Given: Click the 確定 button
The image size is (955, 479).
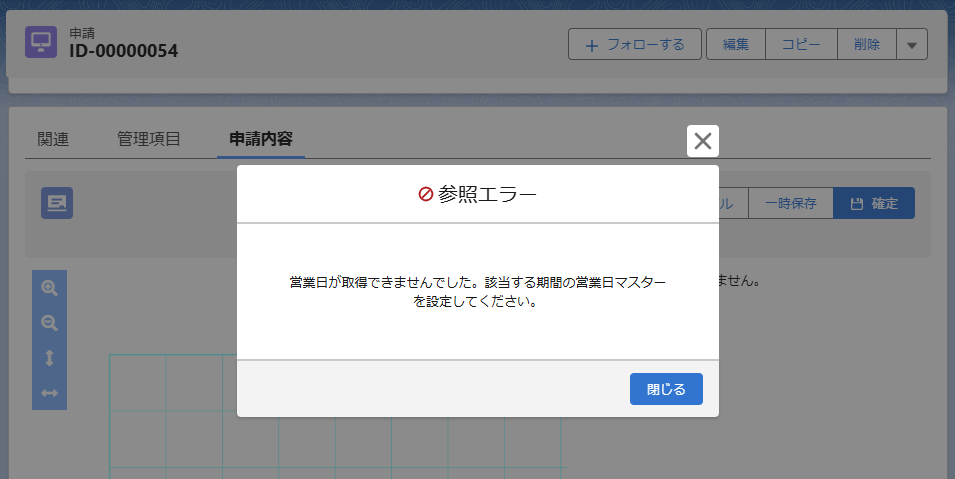Looking at the screenshot, I should (x=874, y=203).
